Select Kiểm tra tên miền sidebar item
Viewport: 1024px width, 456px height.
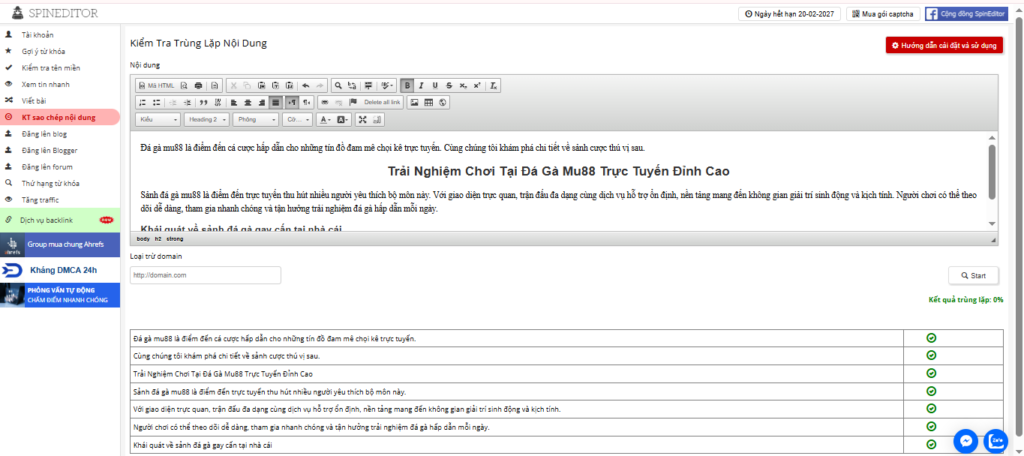coord(50,67)
